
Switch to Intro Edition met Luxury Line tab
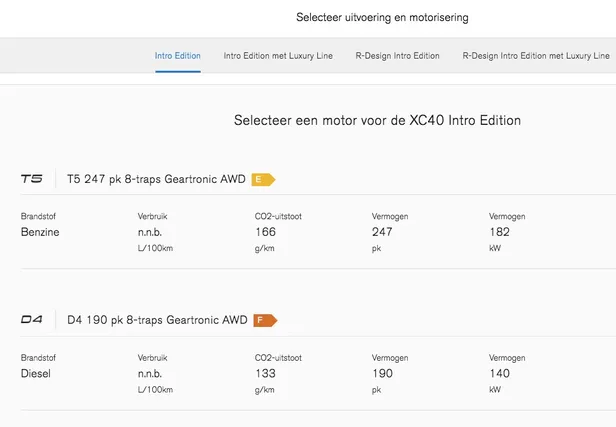[x=278, y=56]
